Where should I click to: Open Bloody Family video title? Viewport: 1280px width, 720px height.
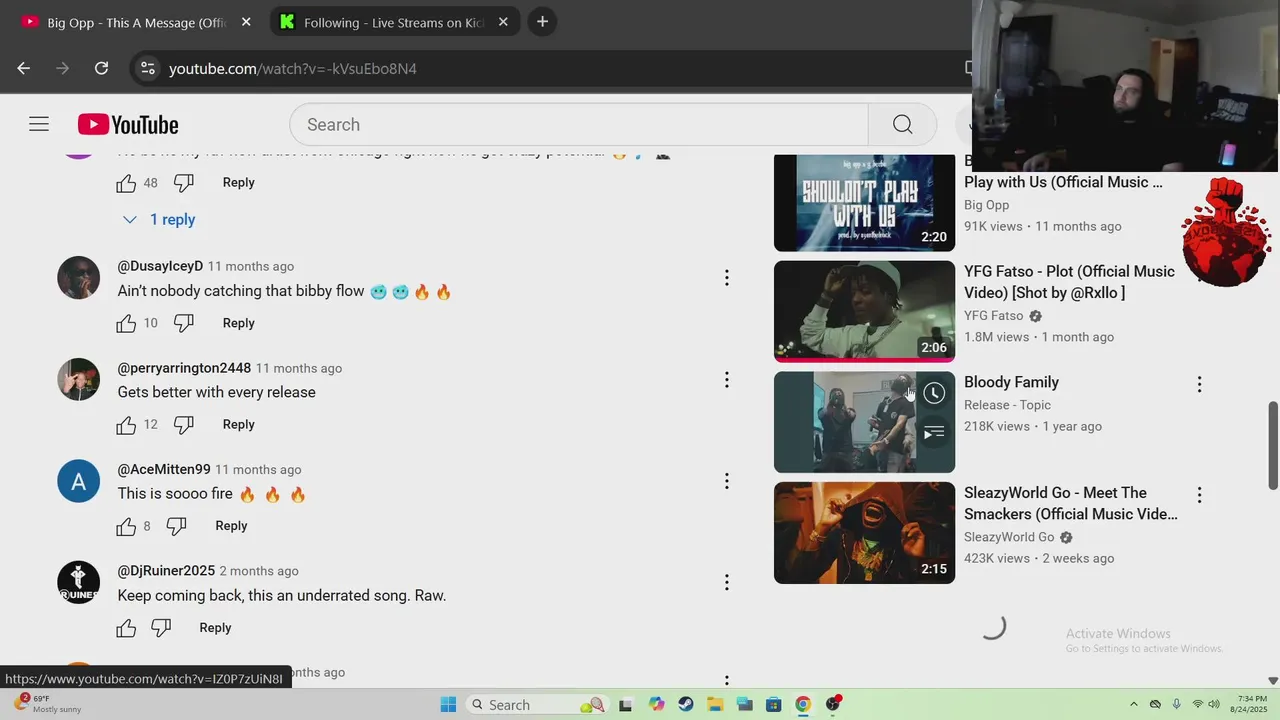click(1011, 382)
